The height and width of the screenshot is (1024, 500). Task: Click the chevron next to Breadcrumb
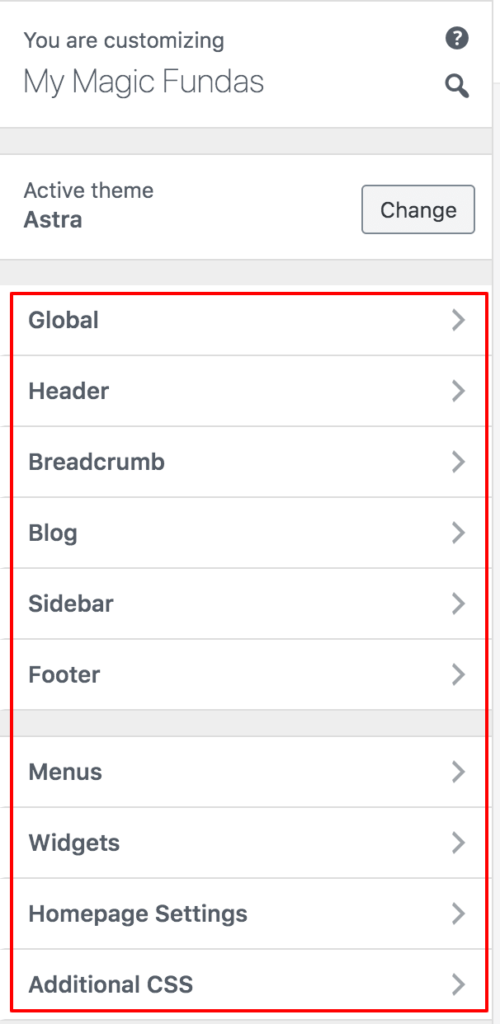[x=458, y=462]
